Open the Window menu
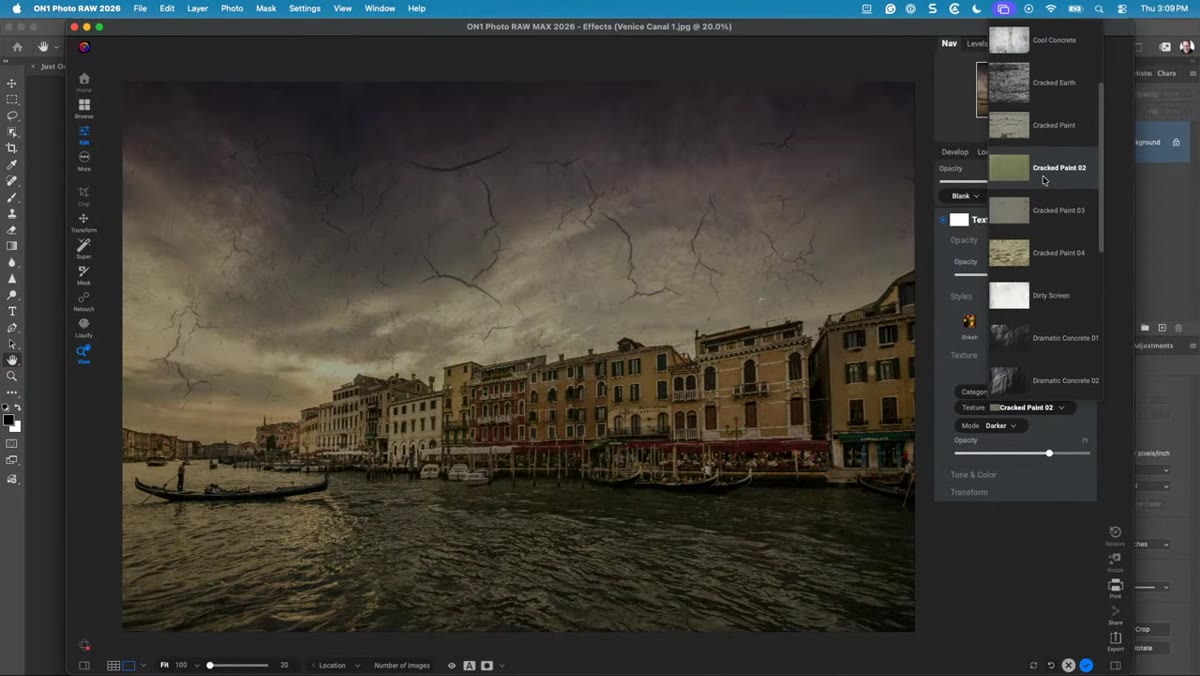Screen dimensions: 1200x676 click(x=380, y=8)
